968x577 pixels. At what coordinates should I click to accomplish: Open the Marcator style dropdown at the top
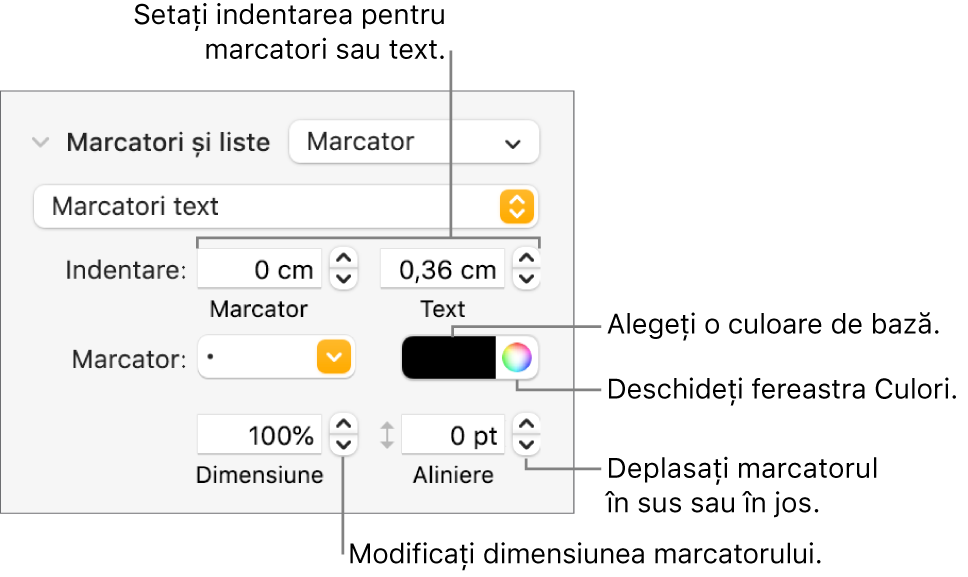click(x=413, y=141)
